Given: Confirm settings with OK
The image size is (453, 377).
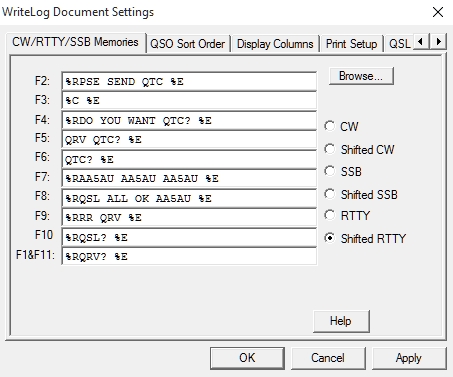Looking at the screenshot, I should 247,358.
